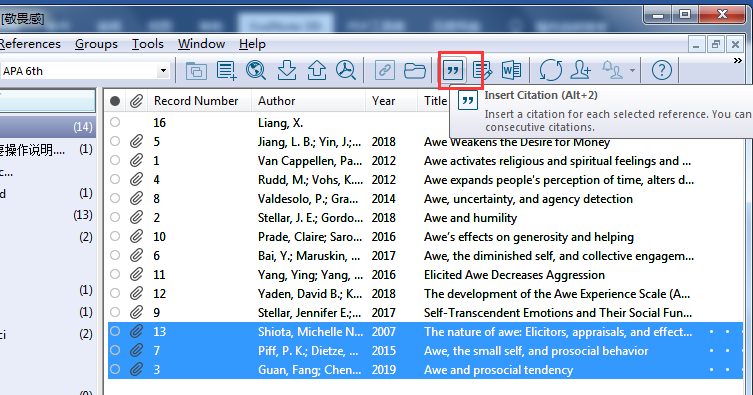Click paperclip attachment of record 7
The width and height of the screenshot is (753, 395).
coord(136,350)
